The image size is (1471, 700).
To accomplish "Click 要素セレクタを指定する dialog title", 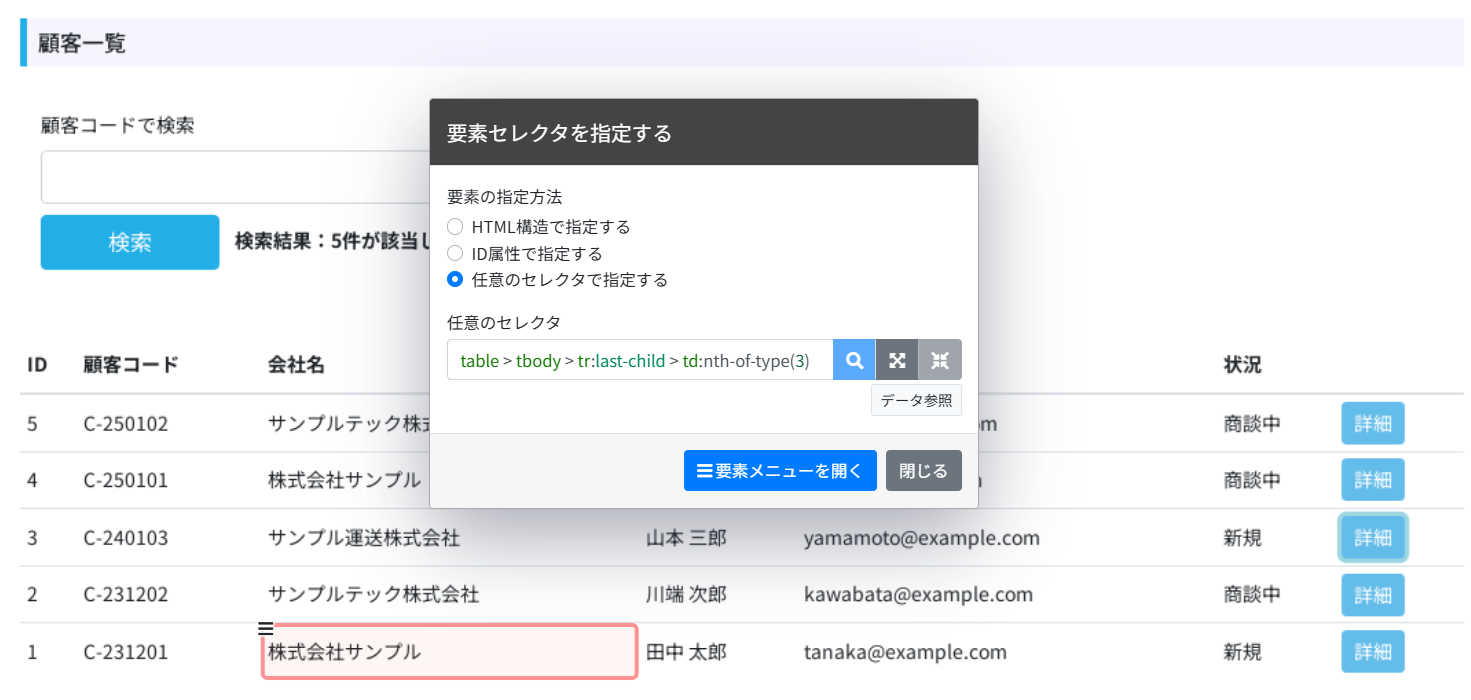I will (559, 133).
